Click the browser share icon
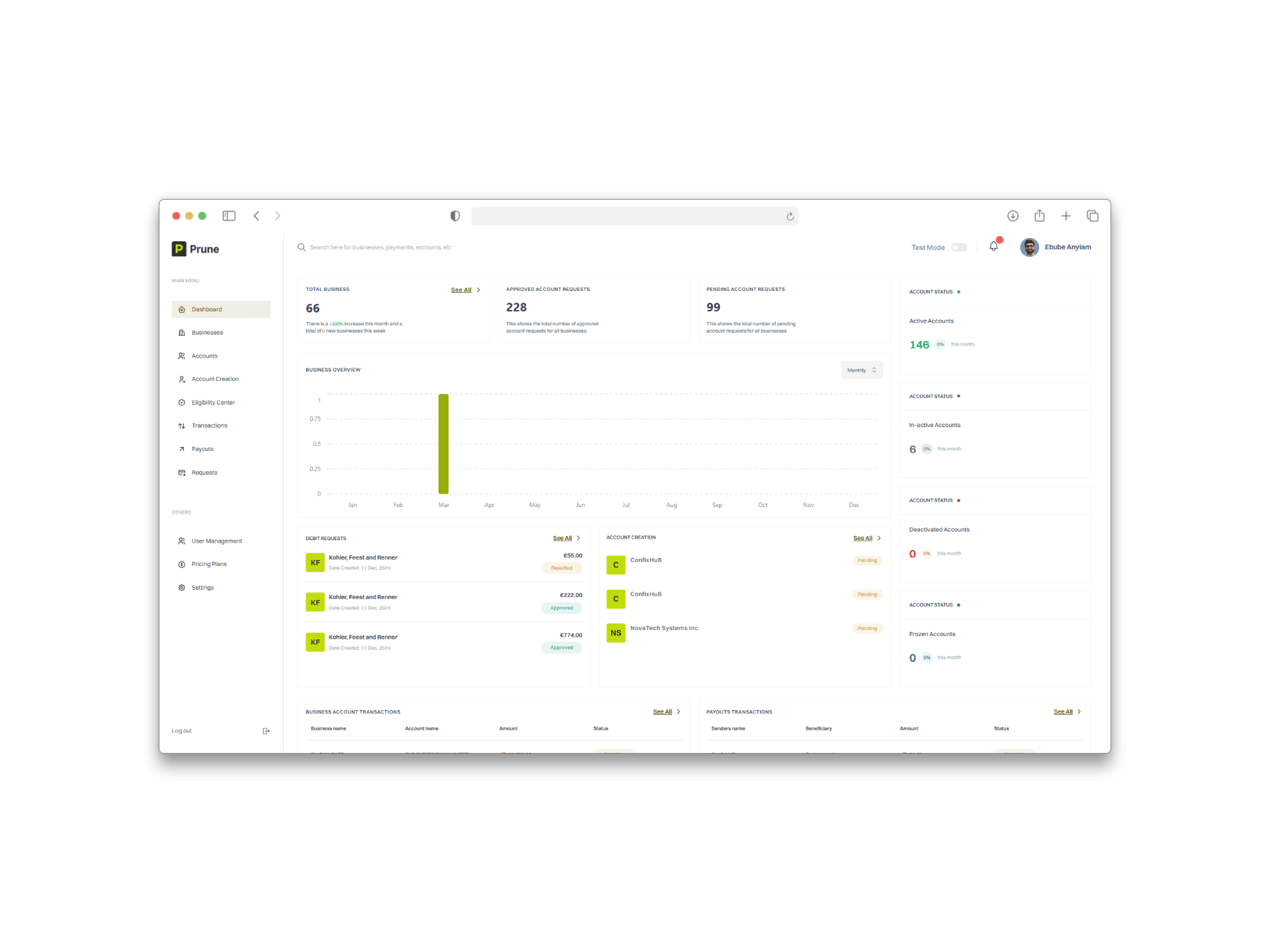Viewport: 1270px width, 952px height. click(x=1039, y=216)
